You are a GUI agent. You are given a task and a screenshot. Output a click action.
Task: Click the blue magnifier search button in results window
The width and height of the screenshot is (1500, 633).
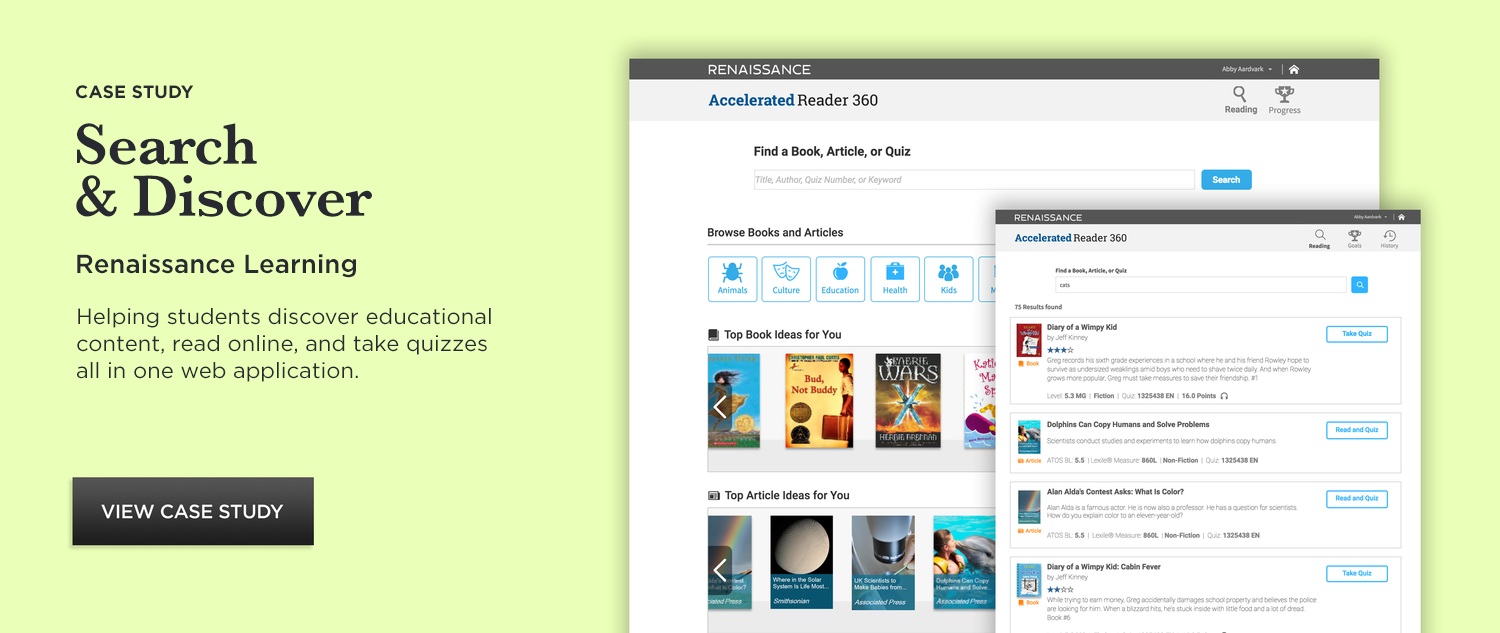pos(1360,285)
